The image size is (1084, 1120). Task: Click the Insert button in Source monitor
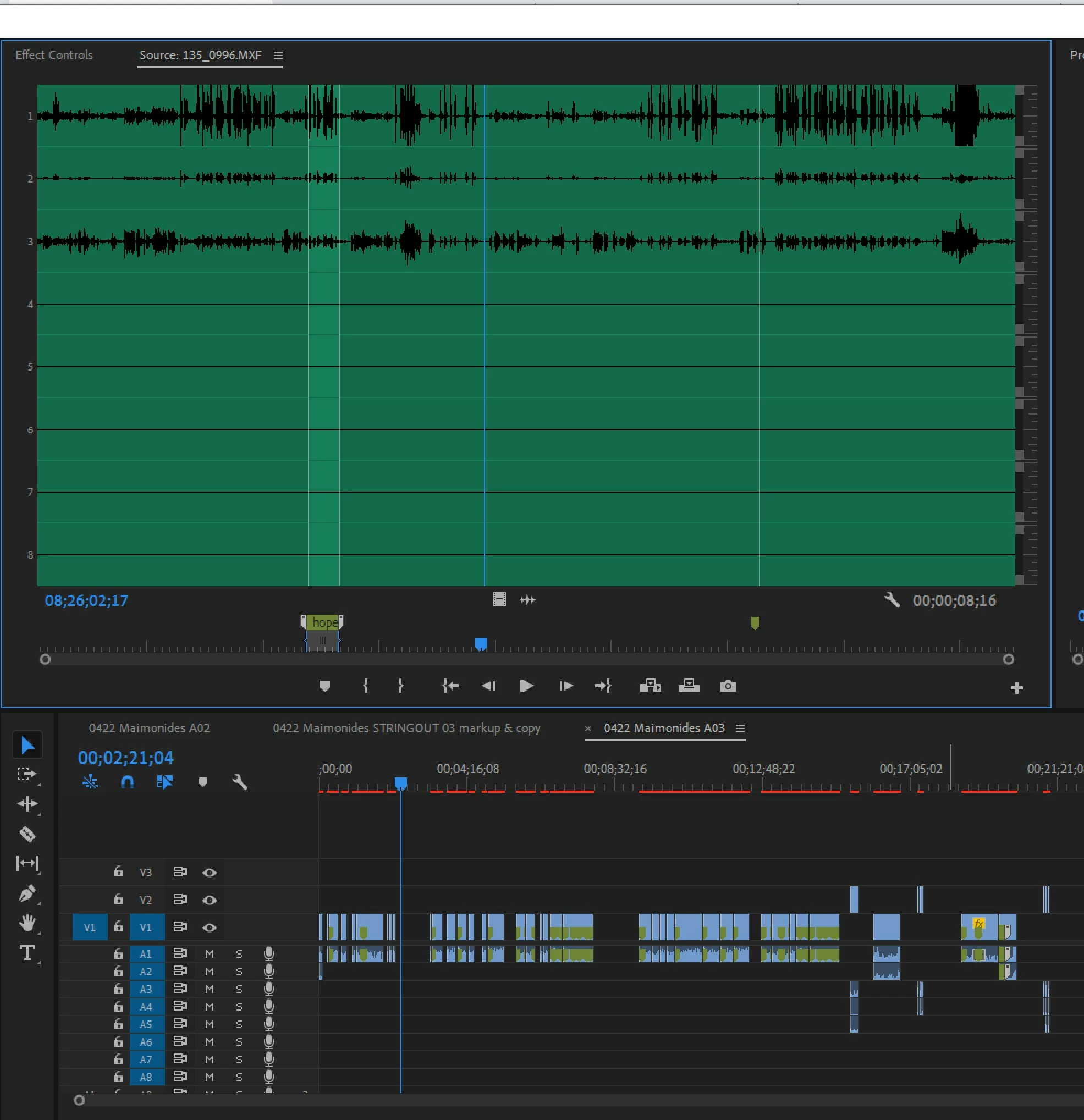(650, 686)
